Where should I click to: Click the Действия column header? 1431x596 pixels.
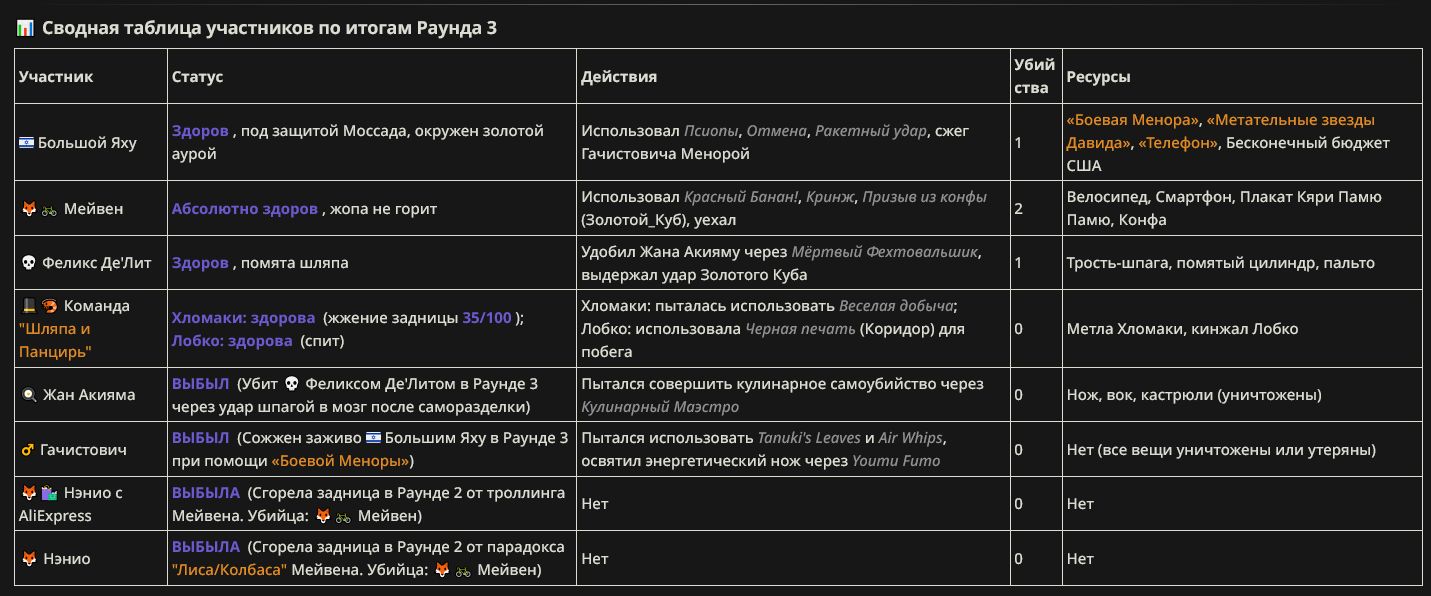(x=619, y=76)
